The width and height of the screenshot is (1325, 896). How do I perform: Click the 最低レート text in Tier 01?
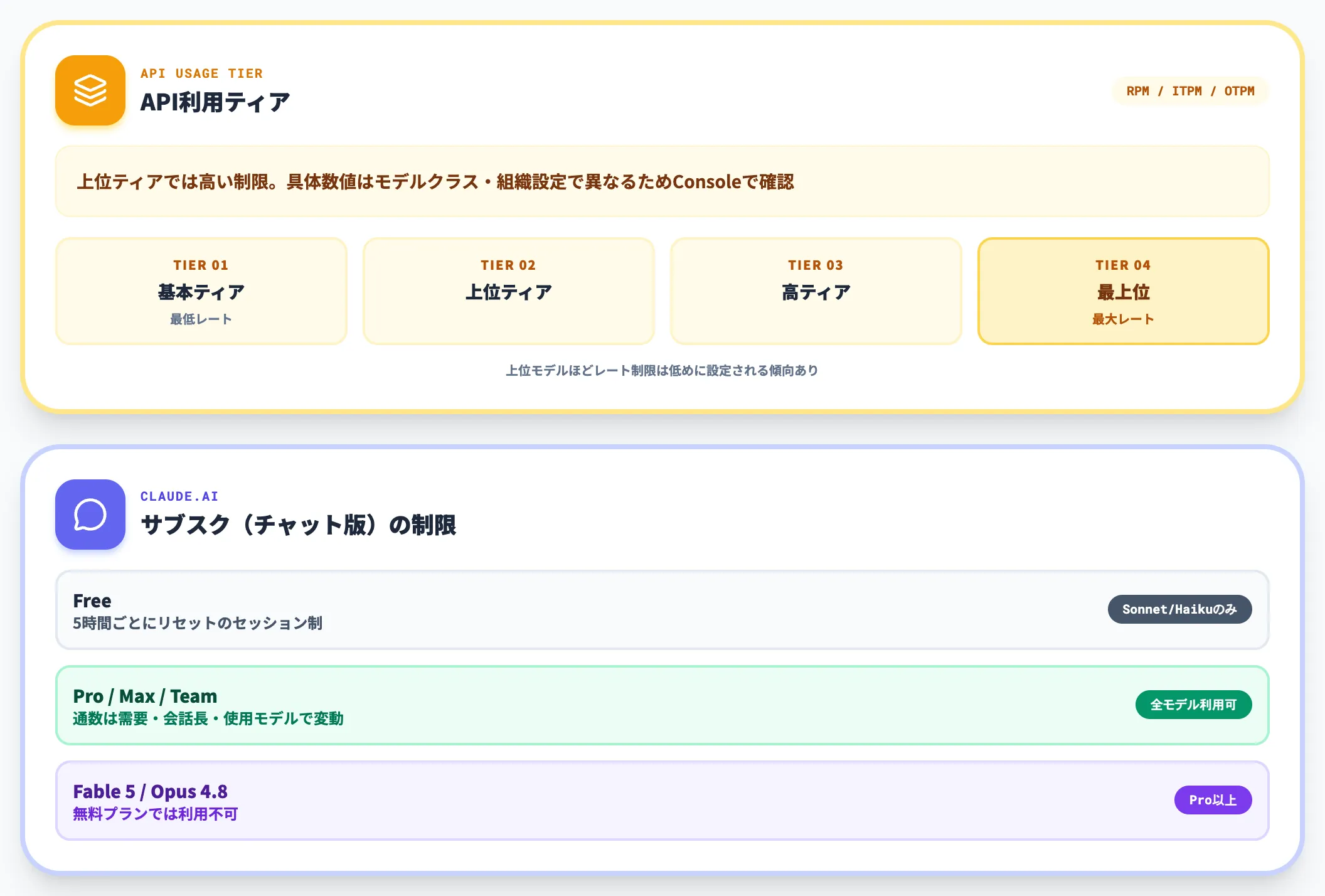pyautogui.click(x=201, y=319)
